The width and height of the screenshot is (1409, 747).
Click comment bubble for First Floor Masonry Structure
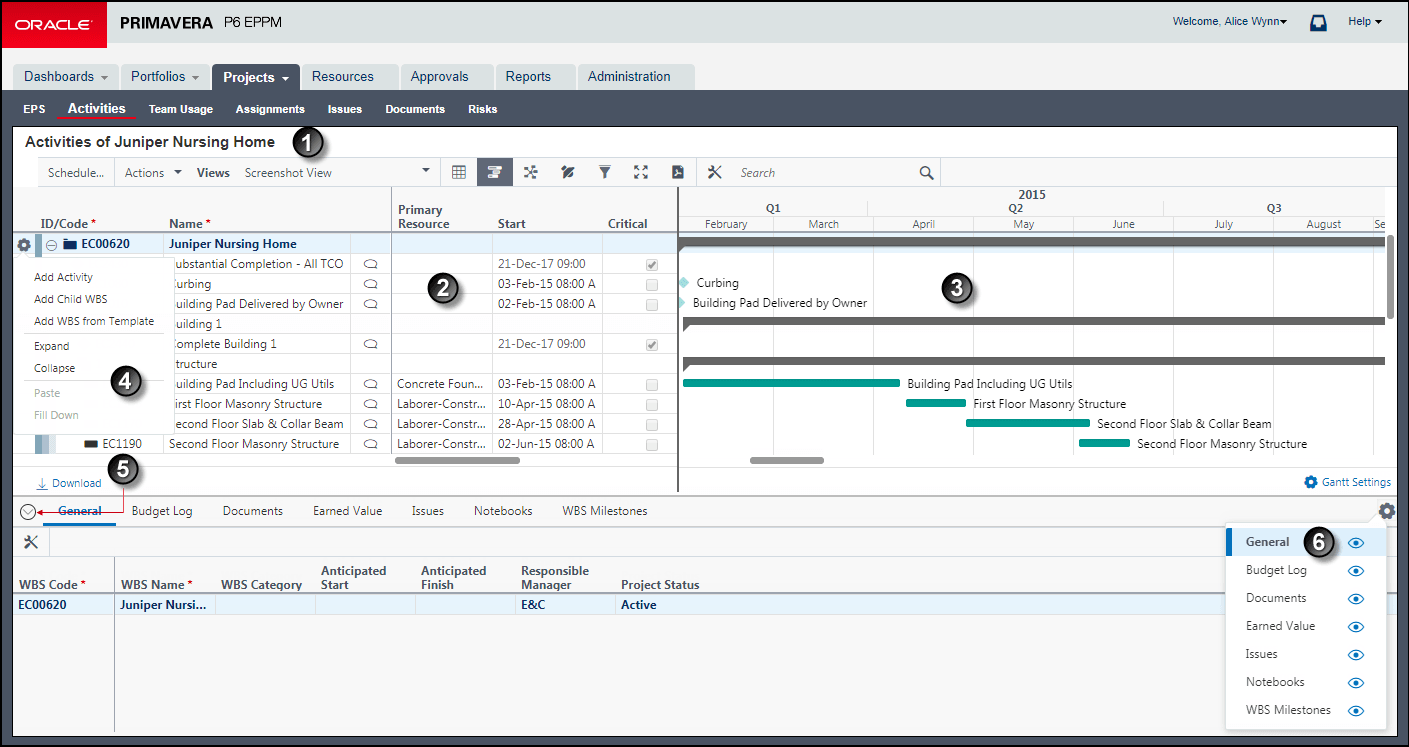tap(371, 404)
